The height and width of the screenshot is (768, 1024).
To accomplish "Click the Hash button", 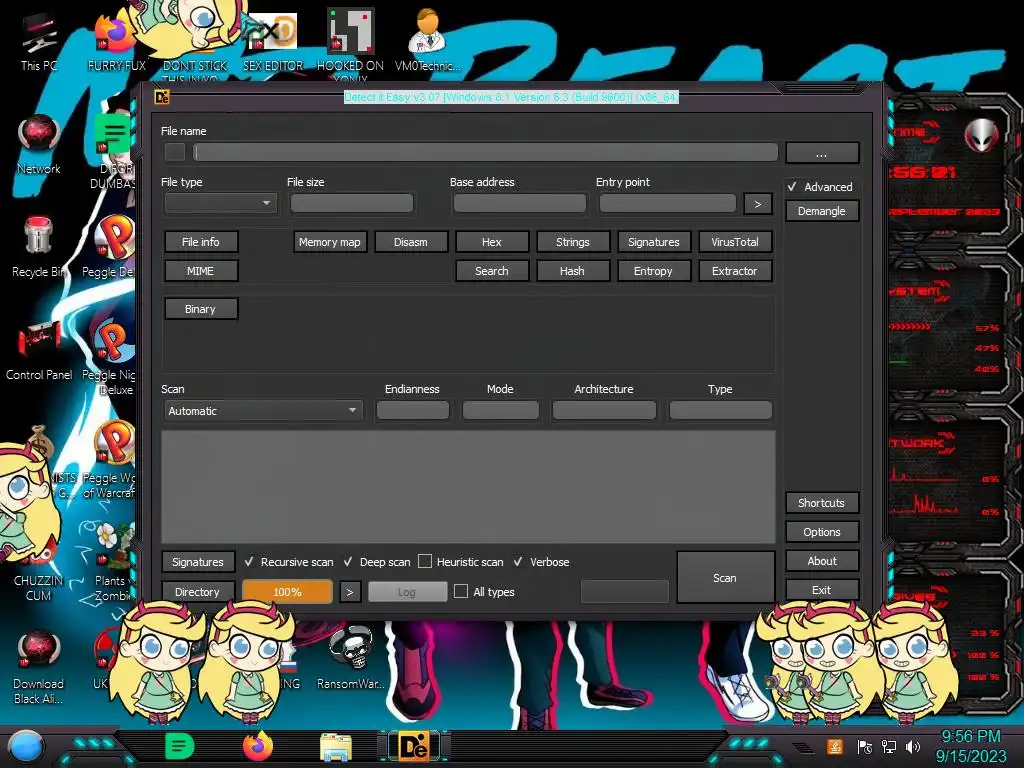I will pyautogui.click(x=572, y=271).
